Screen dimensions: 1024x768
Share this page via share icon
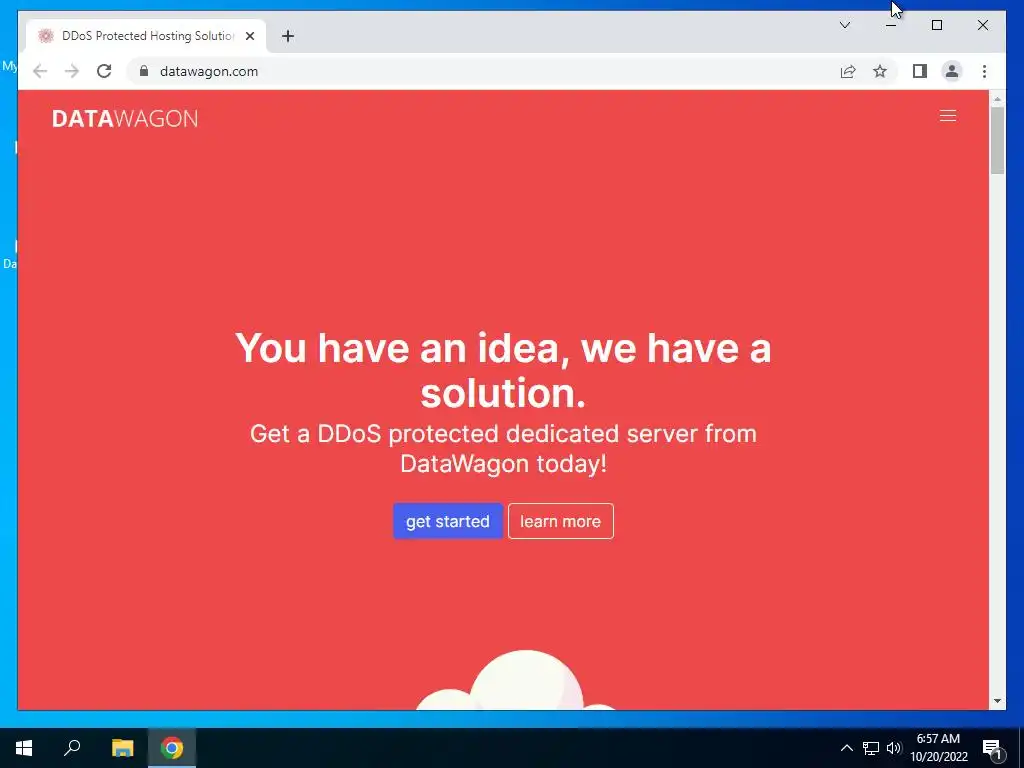[x=848, y=71]
